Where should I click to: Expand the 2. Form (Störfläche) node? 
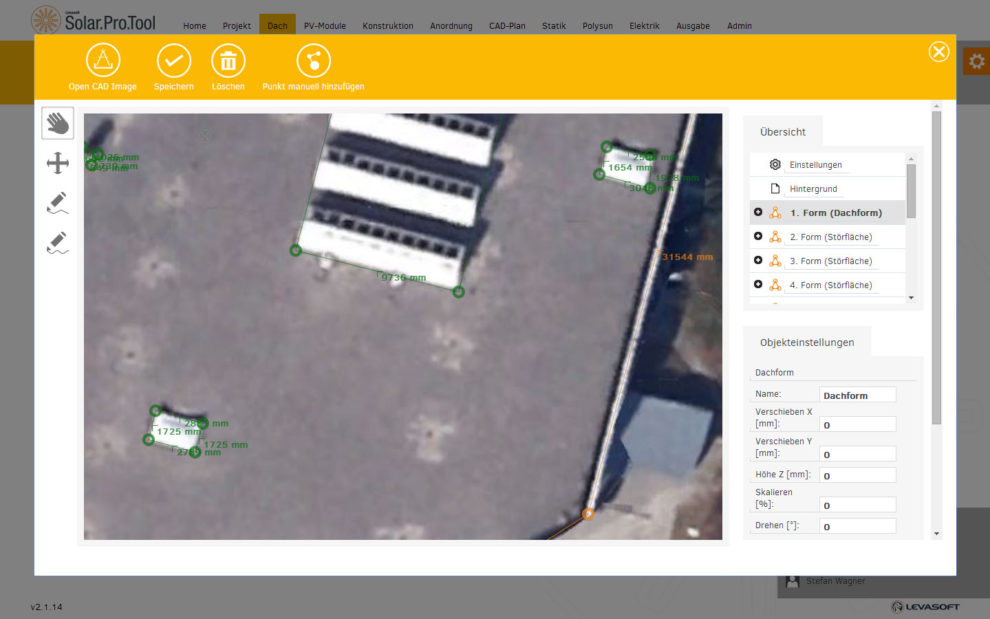point(758,236)
